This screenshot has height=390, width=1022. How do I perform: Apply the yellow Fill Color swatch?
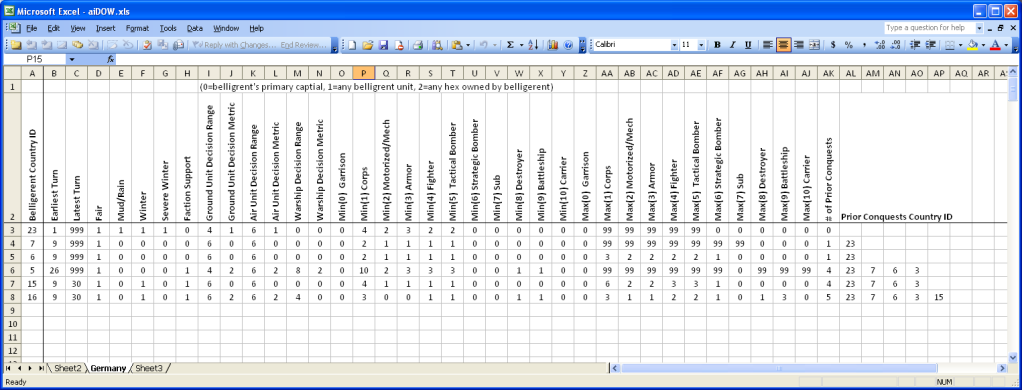(972, 45)
